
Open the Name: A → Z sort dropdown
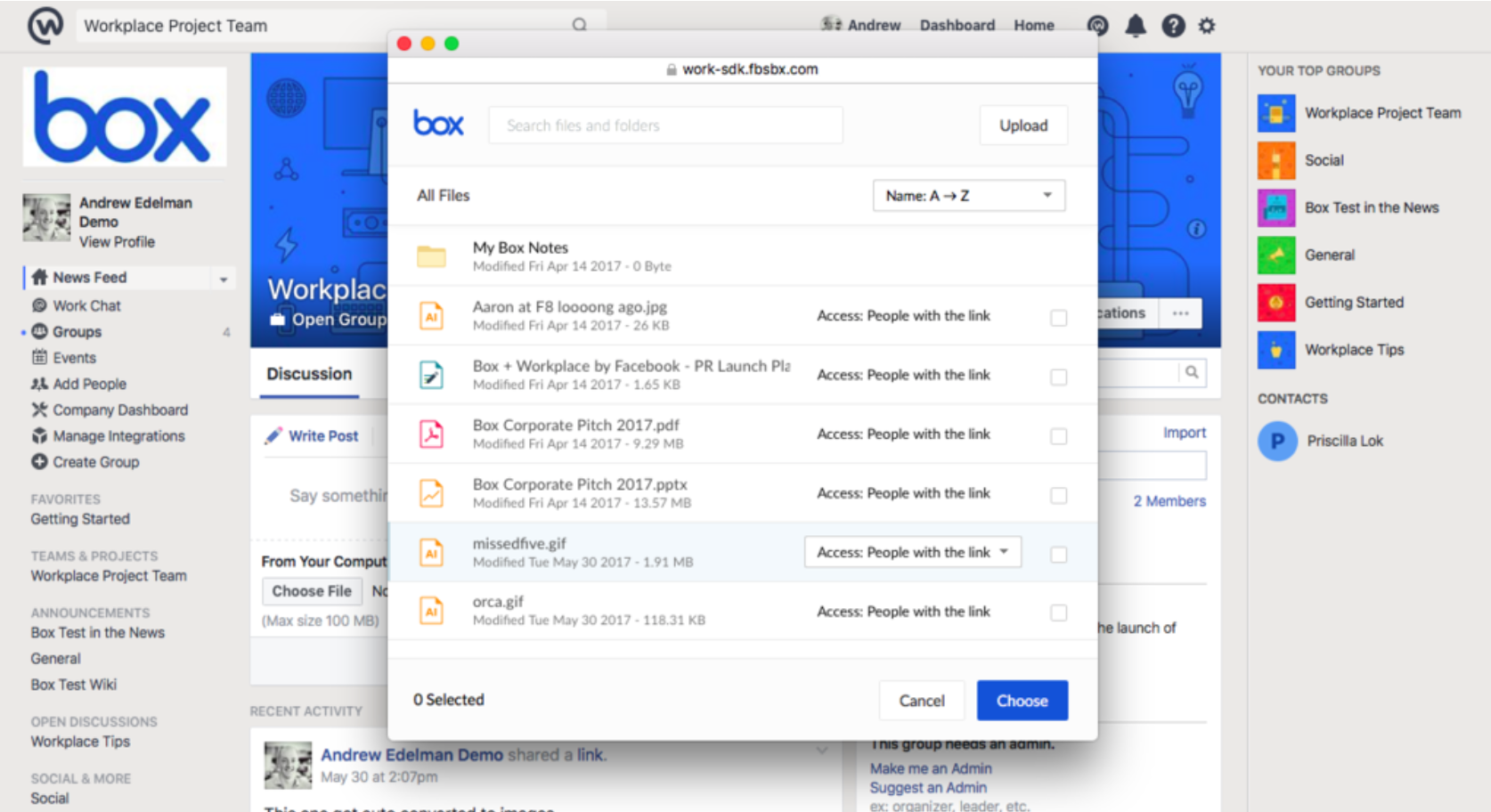tap(968, 196)
